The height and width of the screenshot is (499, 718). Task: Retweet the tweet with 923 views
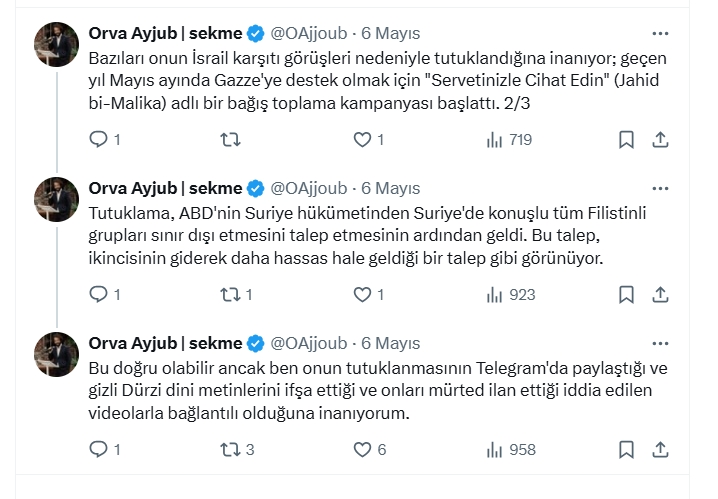point(229,295)
